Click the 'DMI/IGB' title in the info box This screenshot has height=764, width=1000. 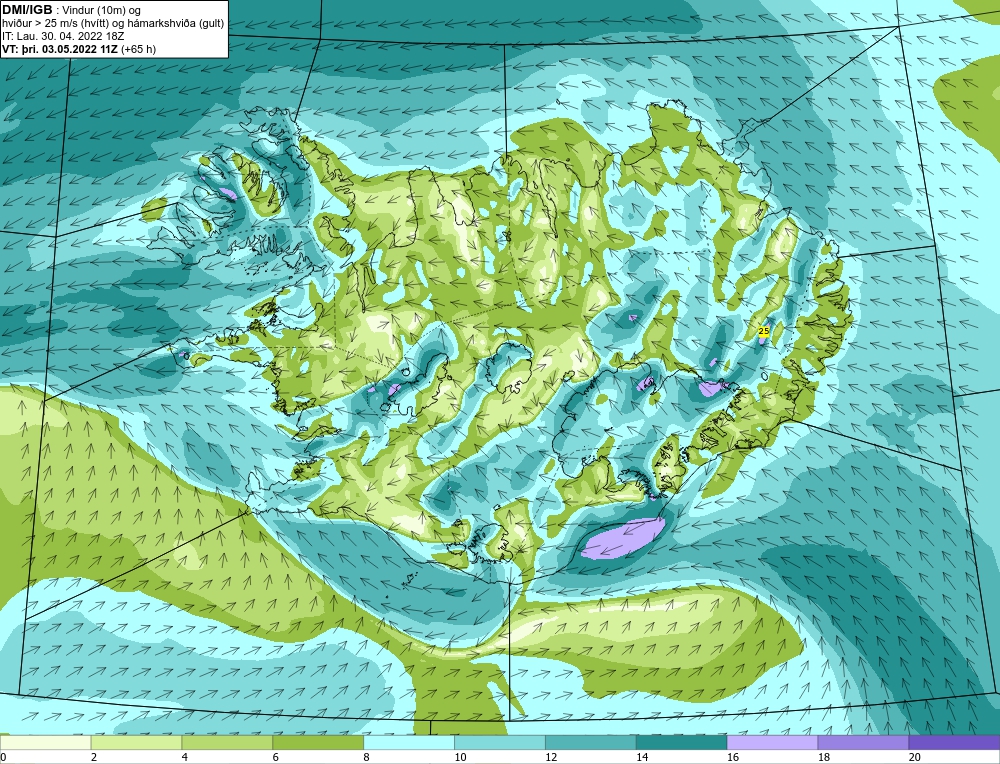click(27, 10)
